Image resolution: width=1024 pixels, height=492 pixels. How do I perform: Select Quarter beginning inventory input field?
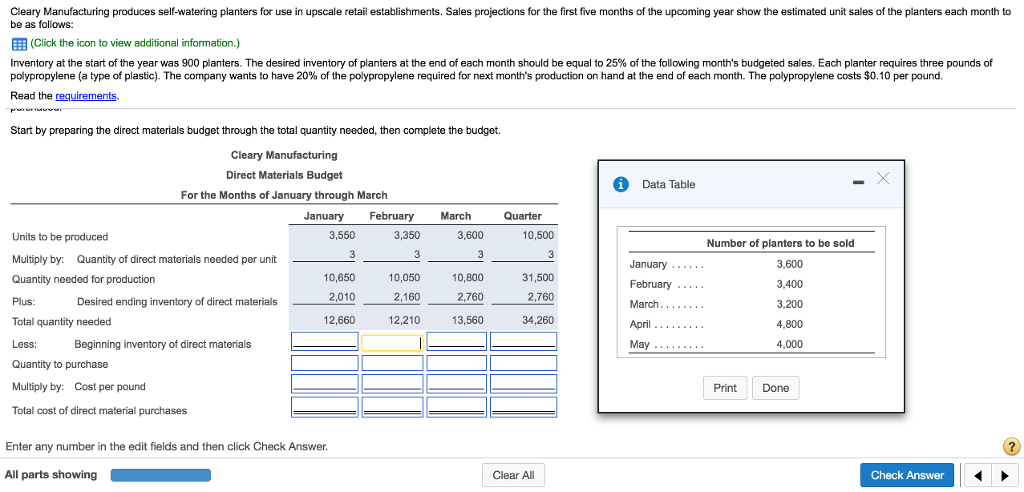(x=523, y=341)
